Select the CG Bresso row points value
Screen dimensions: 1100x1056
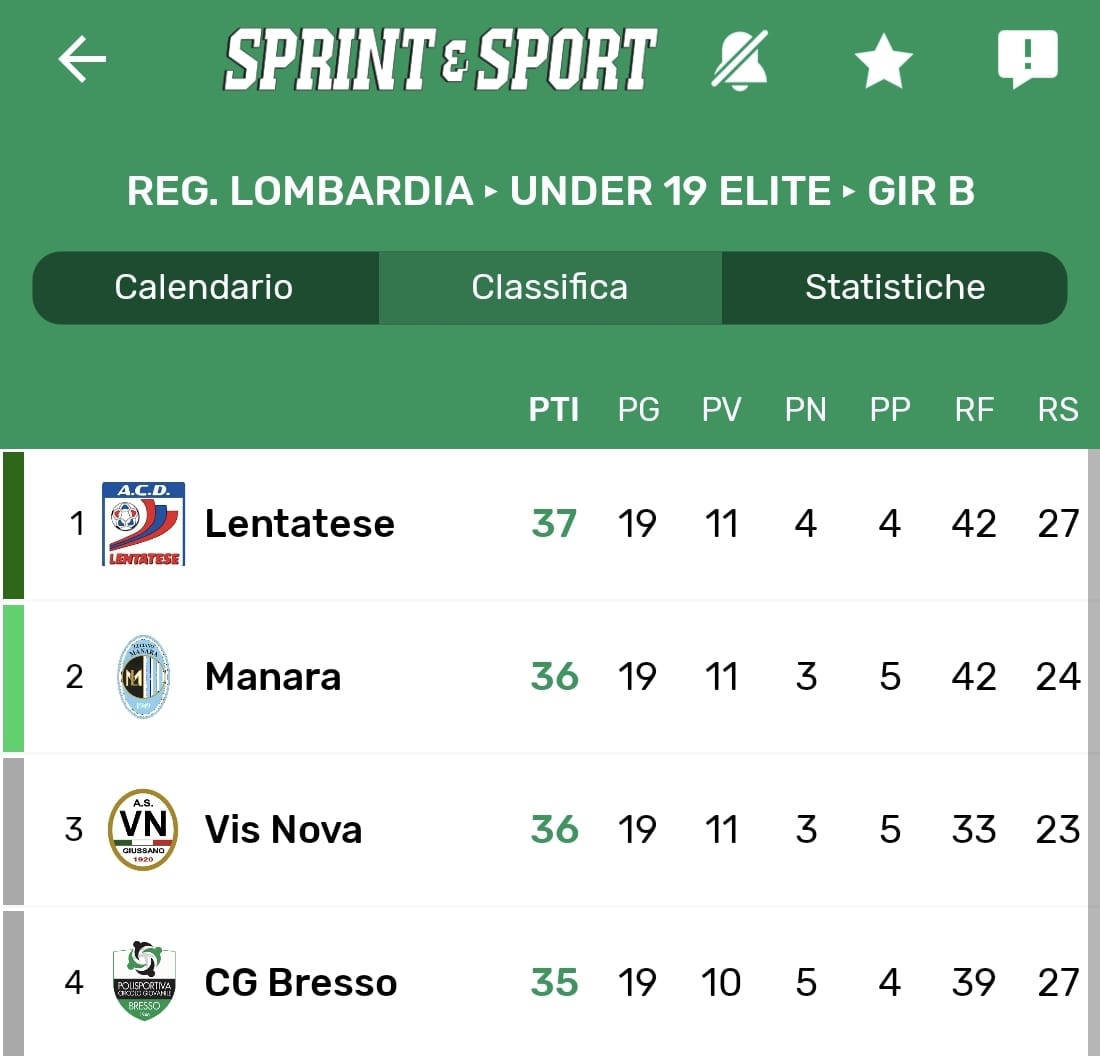555,983
